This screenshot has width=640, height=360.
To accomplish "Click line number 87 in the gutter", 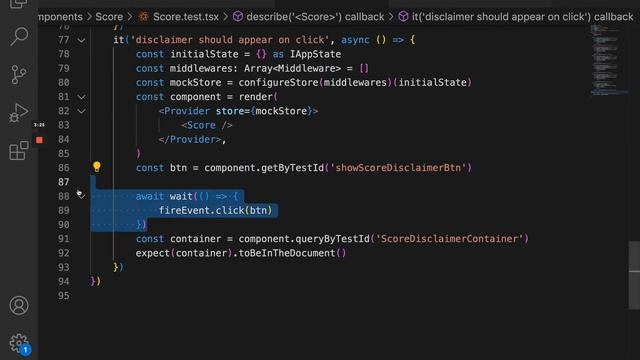I will [64, 182].
